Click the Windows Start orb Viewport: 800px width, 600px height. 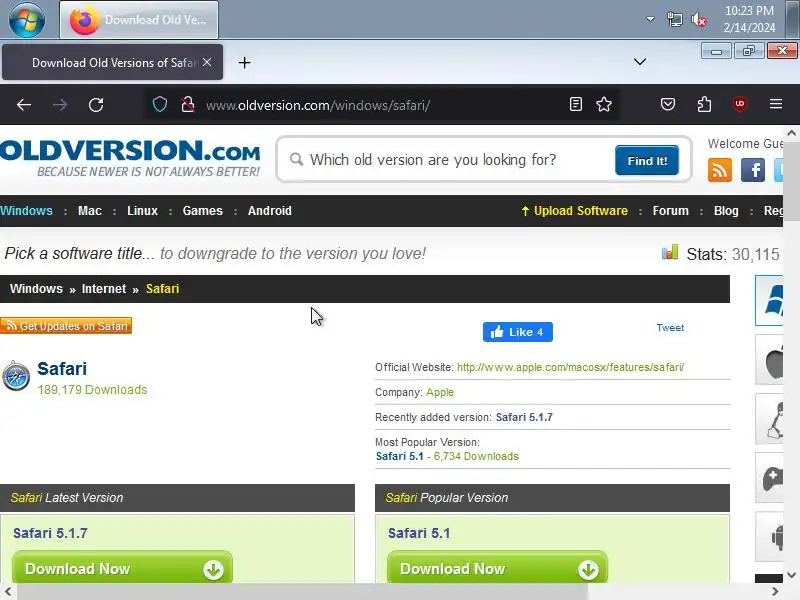(27, 19)
